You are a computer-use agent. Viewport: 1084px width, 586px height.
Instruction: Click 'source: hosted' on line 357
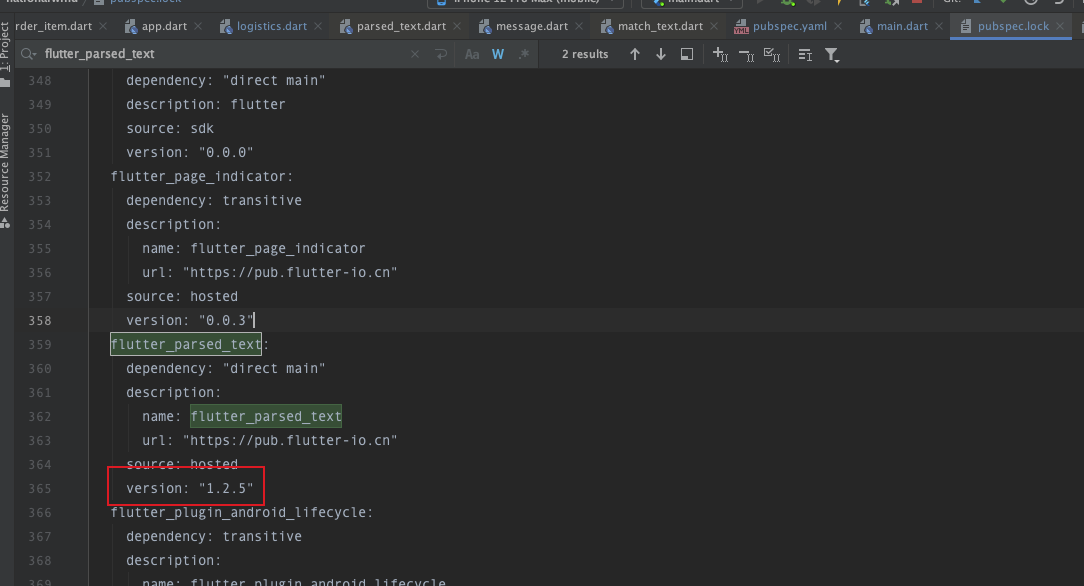point(182,296)
